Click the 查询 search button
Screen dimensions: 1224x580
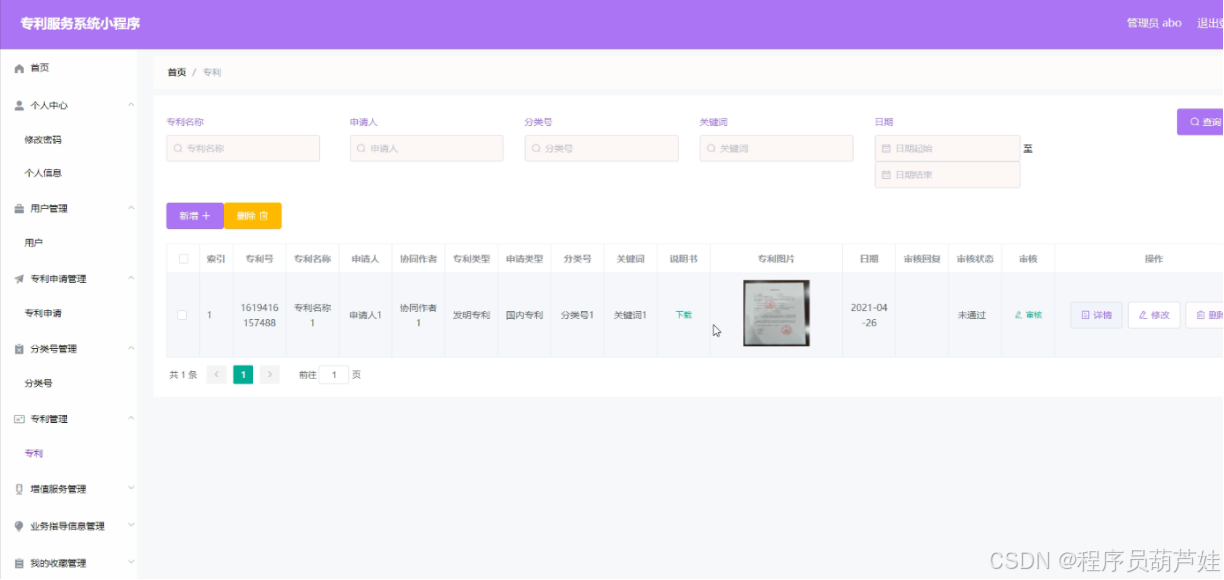click(x=1201, y=122)
